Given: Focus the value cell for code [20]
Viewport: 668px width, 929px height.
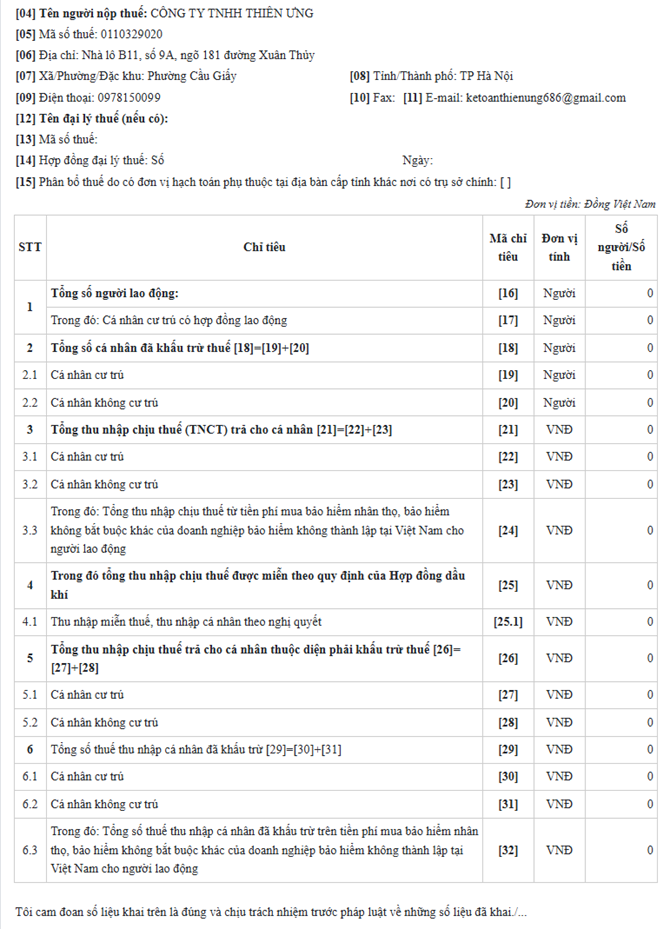Looking at the screenshot, I should 621,401.
